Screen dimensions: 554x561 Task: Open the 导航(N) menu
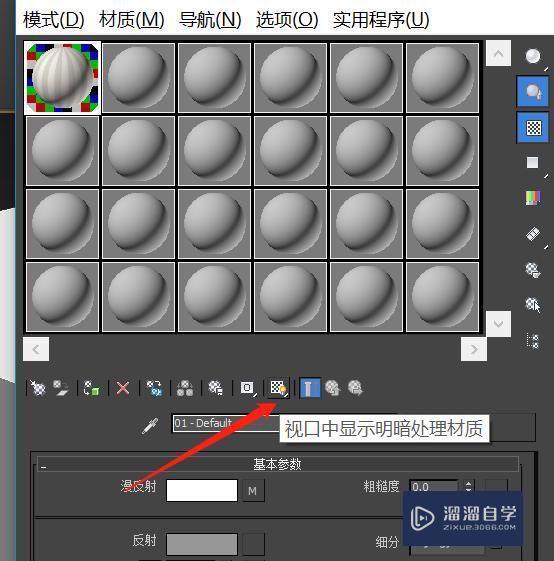(x=210, y=20)
